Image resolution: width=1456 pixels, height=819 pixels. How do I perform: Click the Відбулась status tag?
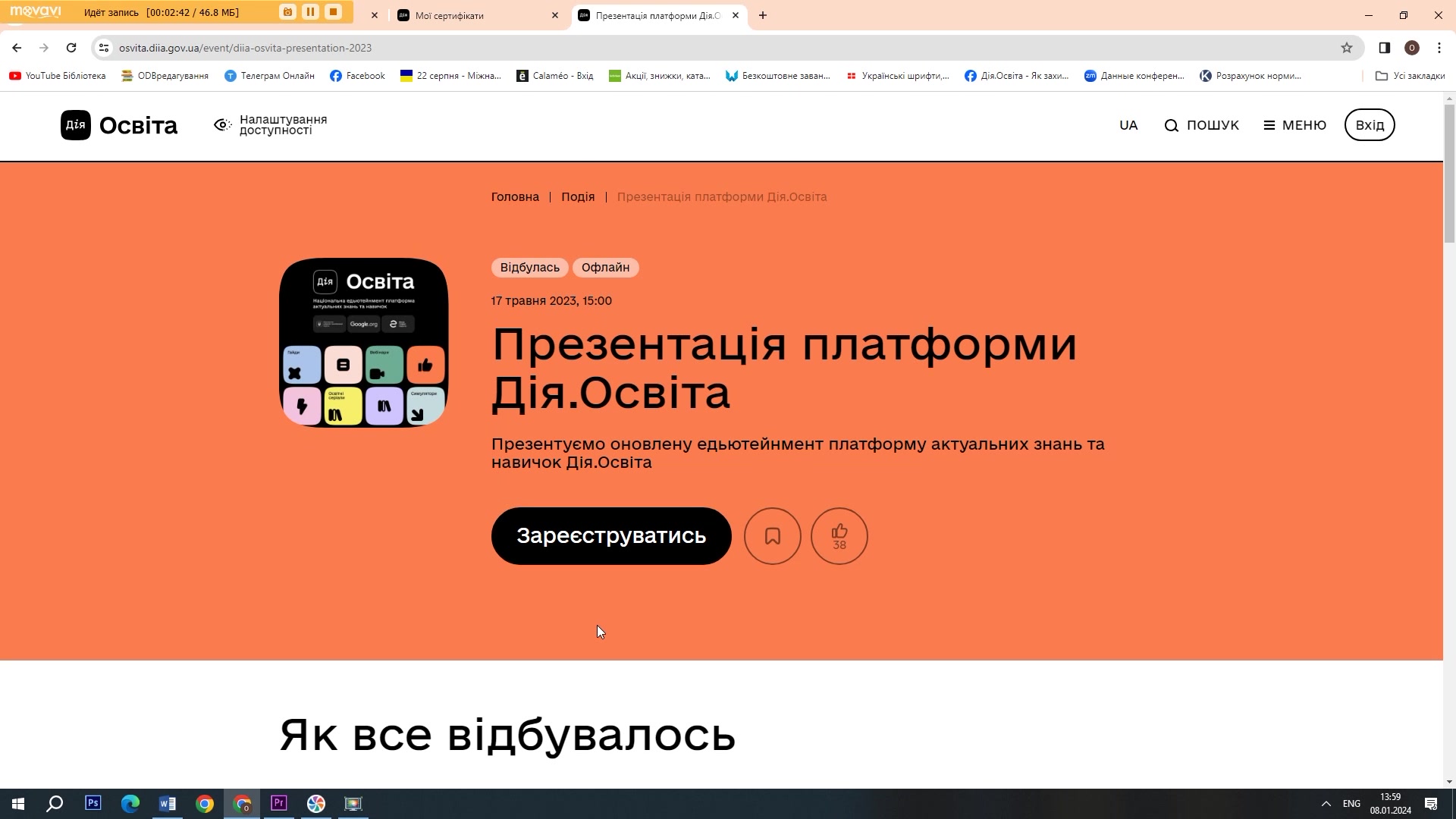click(x=530, y=268)
